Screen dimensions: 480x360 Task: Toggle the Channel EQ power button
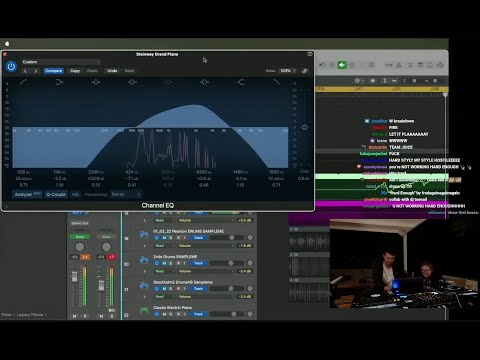click(11, 66)
